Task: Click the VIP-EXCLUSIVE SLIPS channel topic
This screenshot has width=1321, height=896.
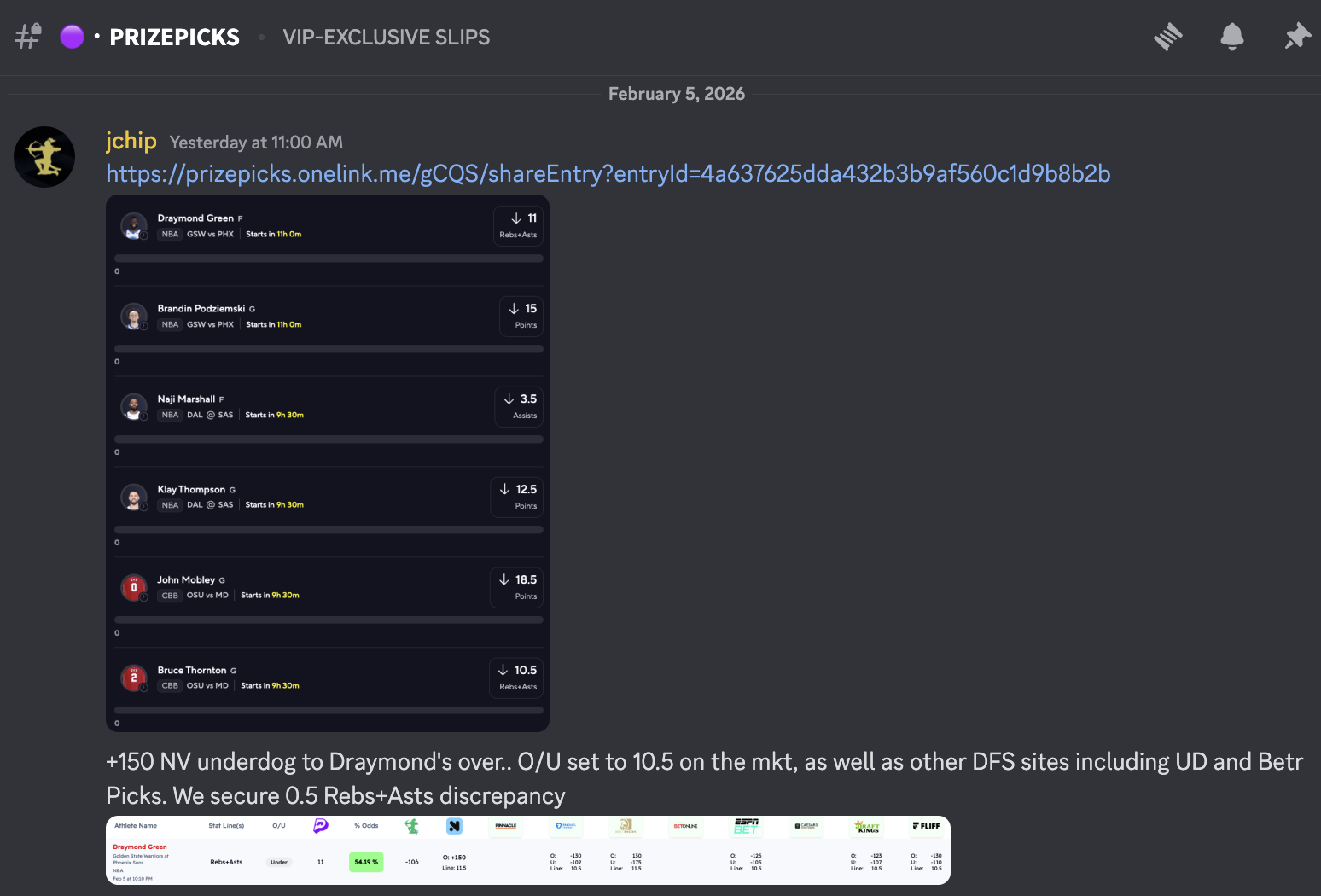Action: [387, 38]
